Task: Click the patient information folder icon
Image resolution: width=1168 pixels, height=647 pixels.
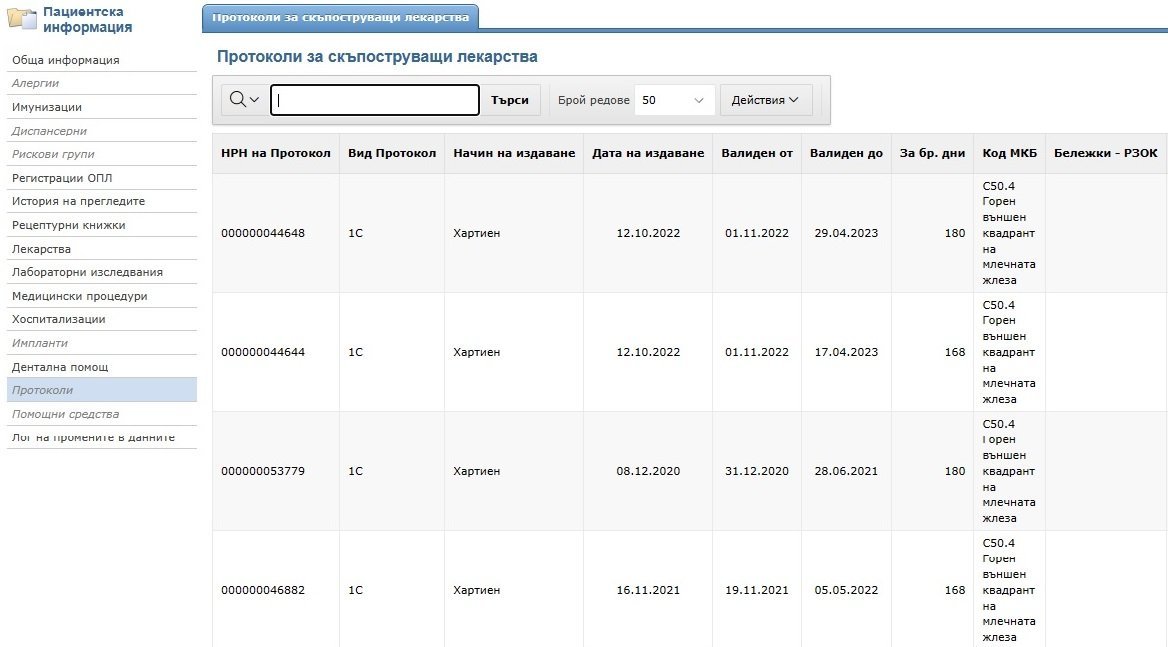Action: tap(22, 20)
